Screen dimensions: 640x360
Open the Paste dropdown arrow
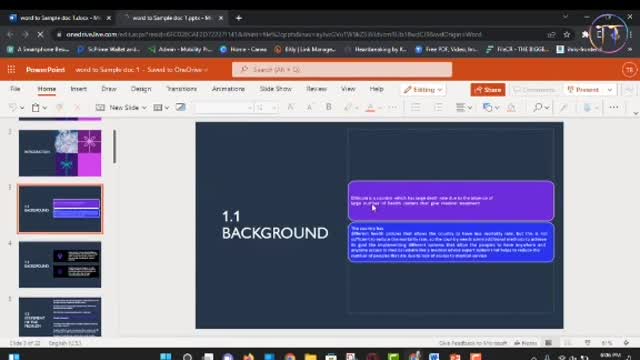point(45,108)
